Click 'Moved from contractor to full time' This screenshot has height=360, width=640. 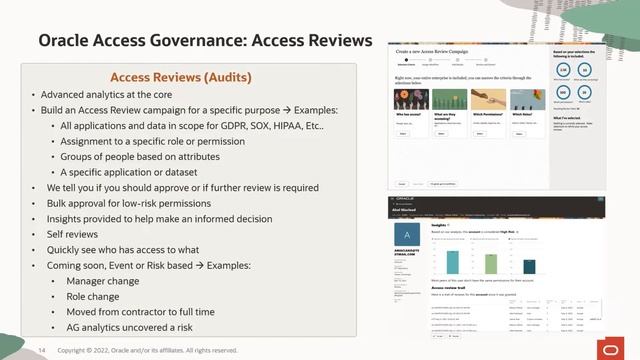(140, 312)
